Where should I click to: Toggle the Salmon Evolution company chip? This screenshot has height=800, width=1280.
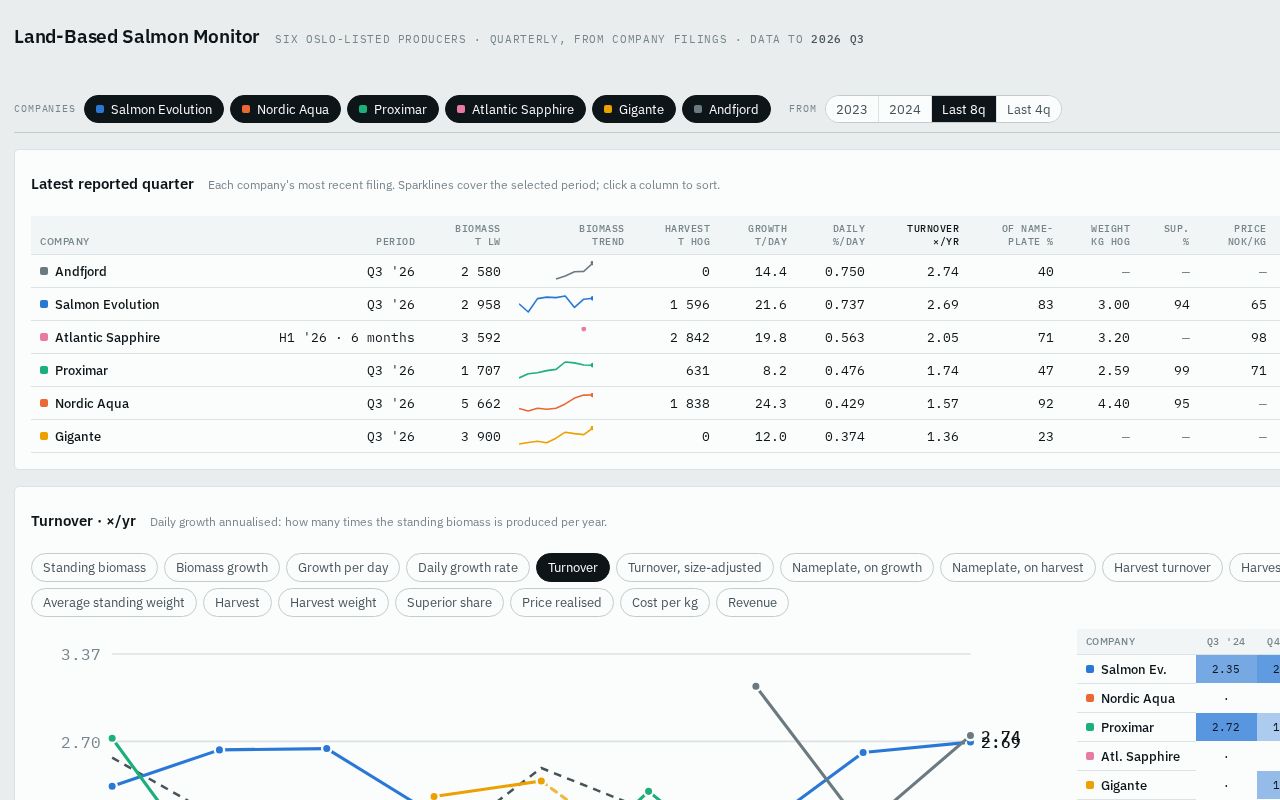point(154,109)
